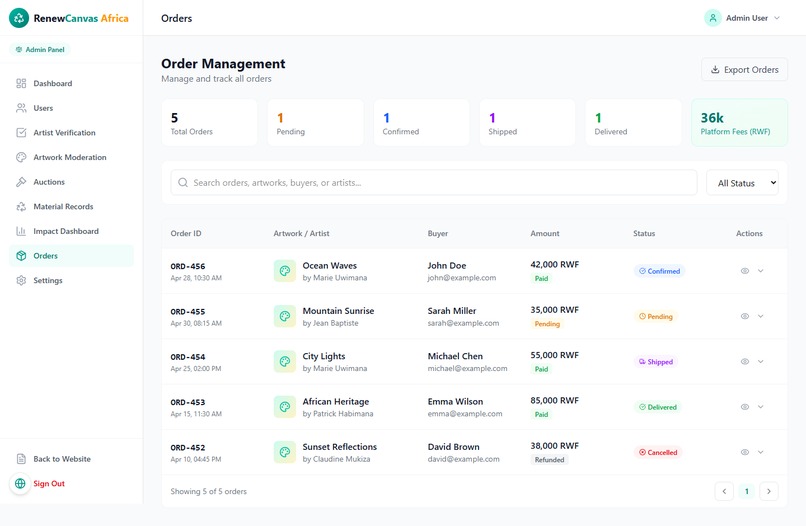
Task: Click the Pending orders stat card
Action: pyautogui.click(x=316, y=122)
